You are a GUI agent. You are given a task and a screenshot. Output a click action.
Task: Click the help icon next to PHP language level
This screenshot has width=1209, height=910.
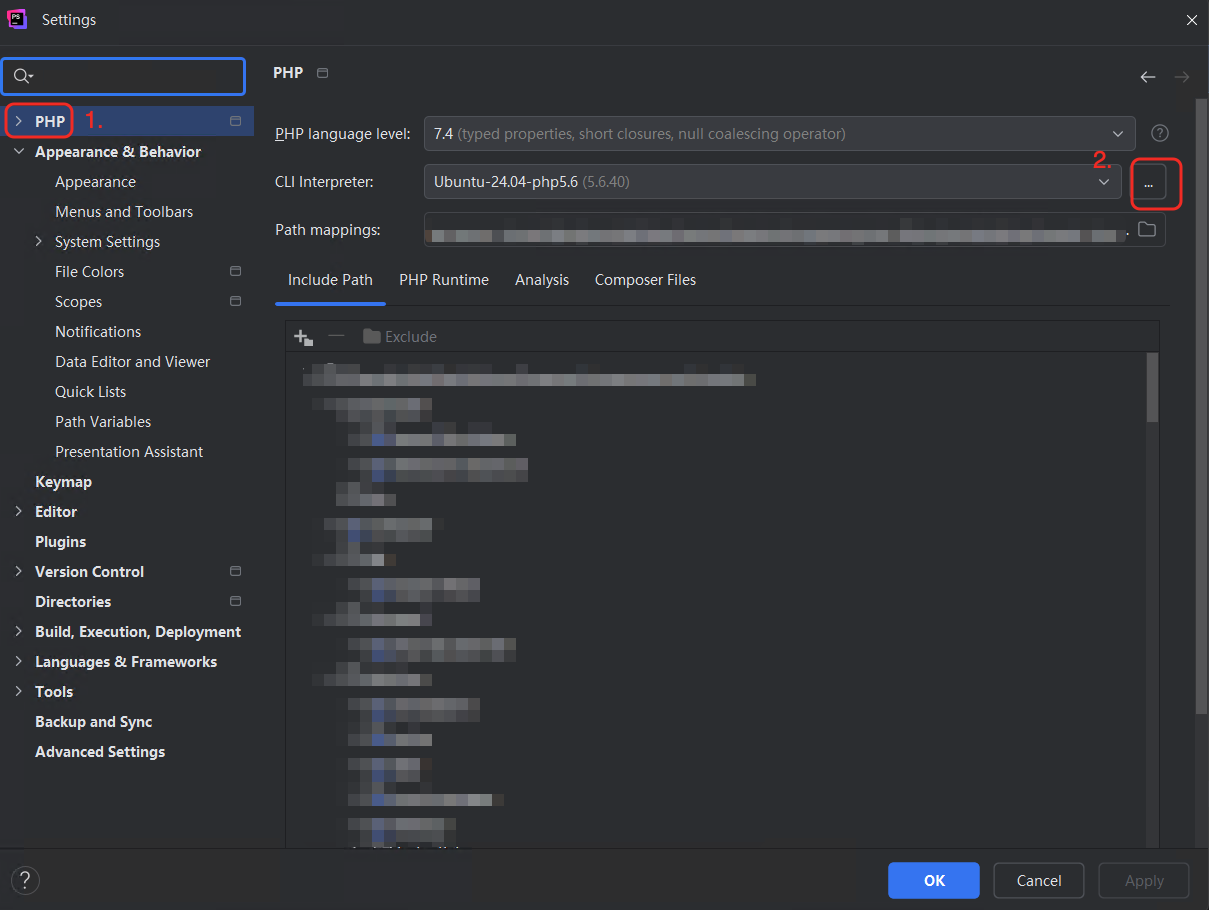coord(1159,133)
